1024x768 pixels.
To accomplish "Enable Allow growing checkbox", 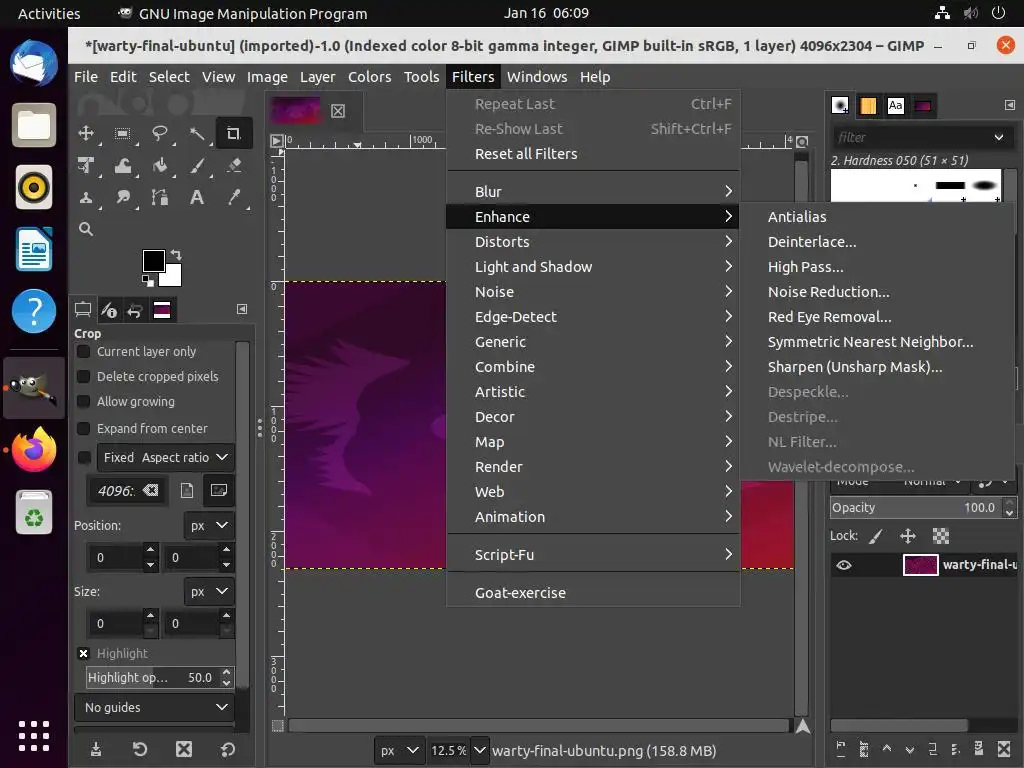I will click(84, 402).
